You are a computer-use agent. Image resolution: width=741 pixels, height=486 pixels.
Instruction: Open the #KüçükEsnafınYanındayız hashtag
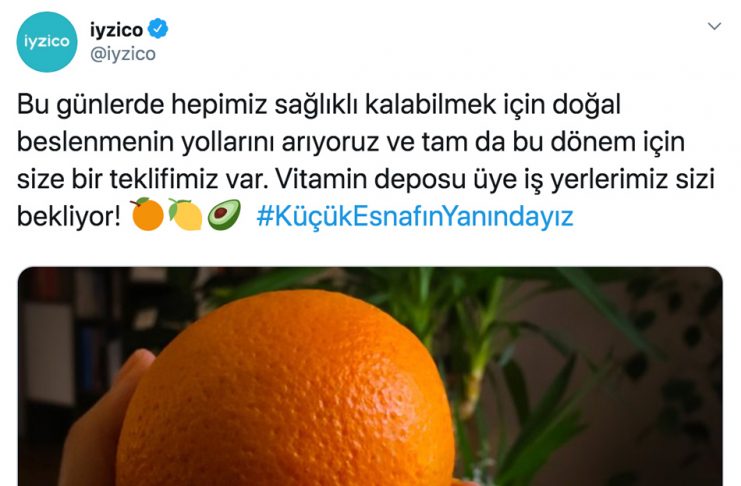pos(414,217)
